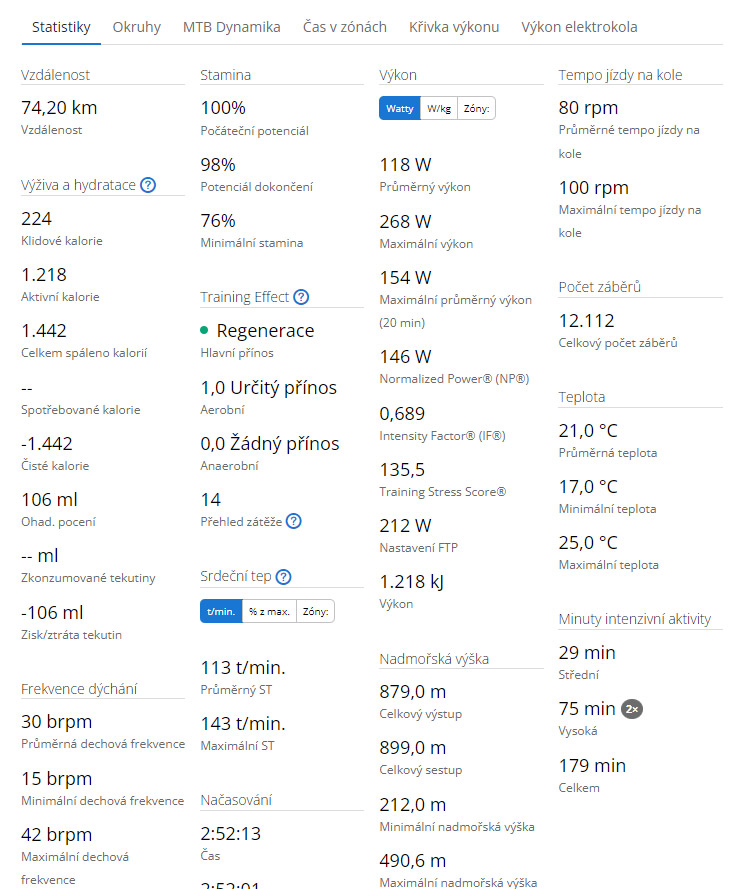Switch power display to Zóny
743x889 pixels.
pyautogui.click(x=476, y=109)
